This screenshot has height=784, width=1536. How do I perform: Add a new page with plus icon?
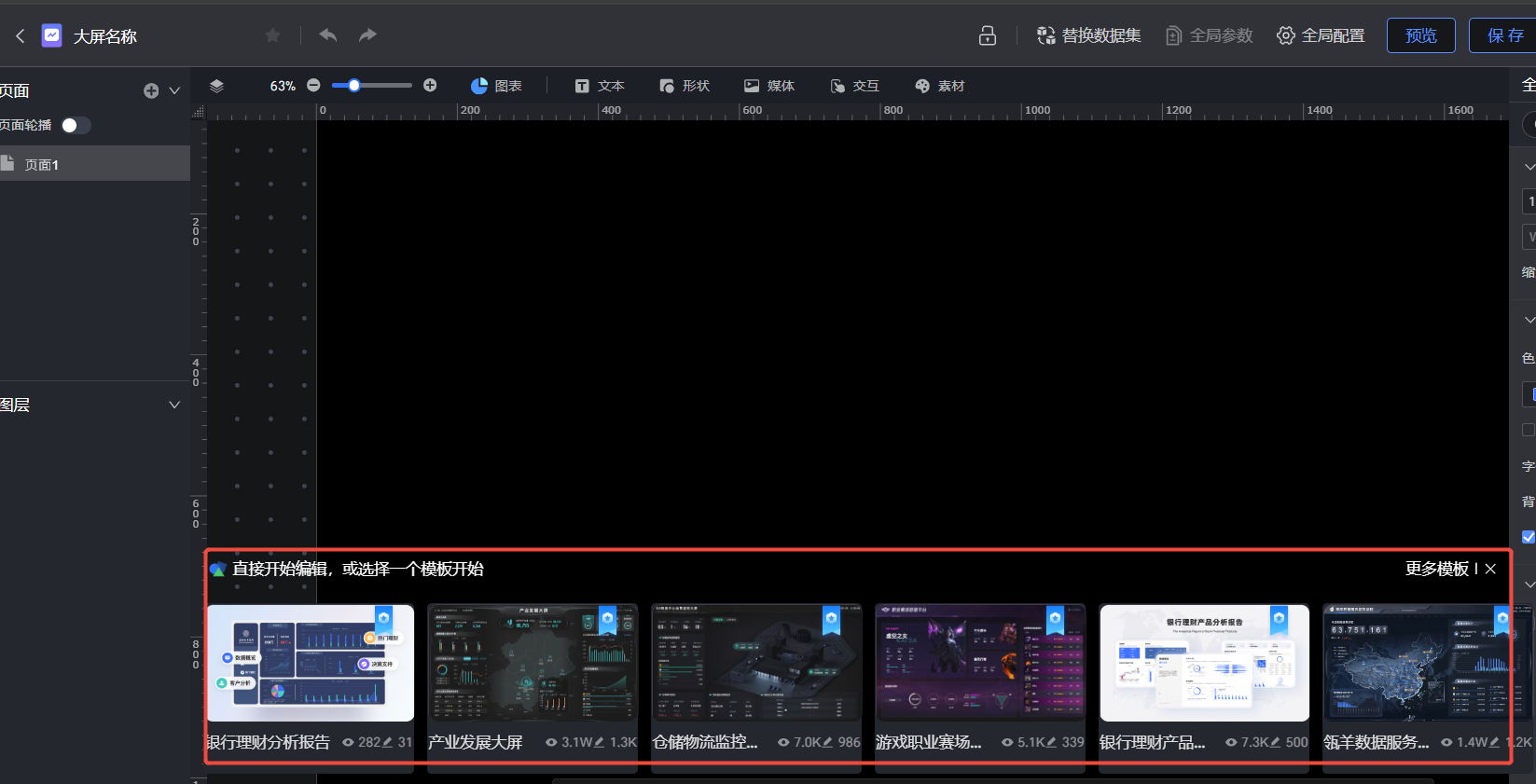coord(151,90)
